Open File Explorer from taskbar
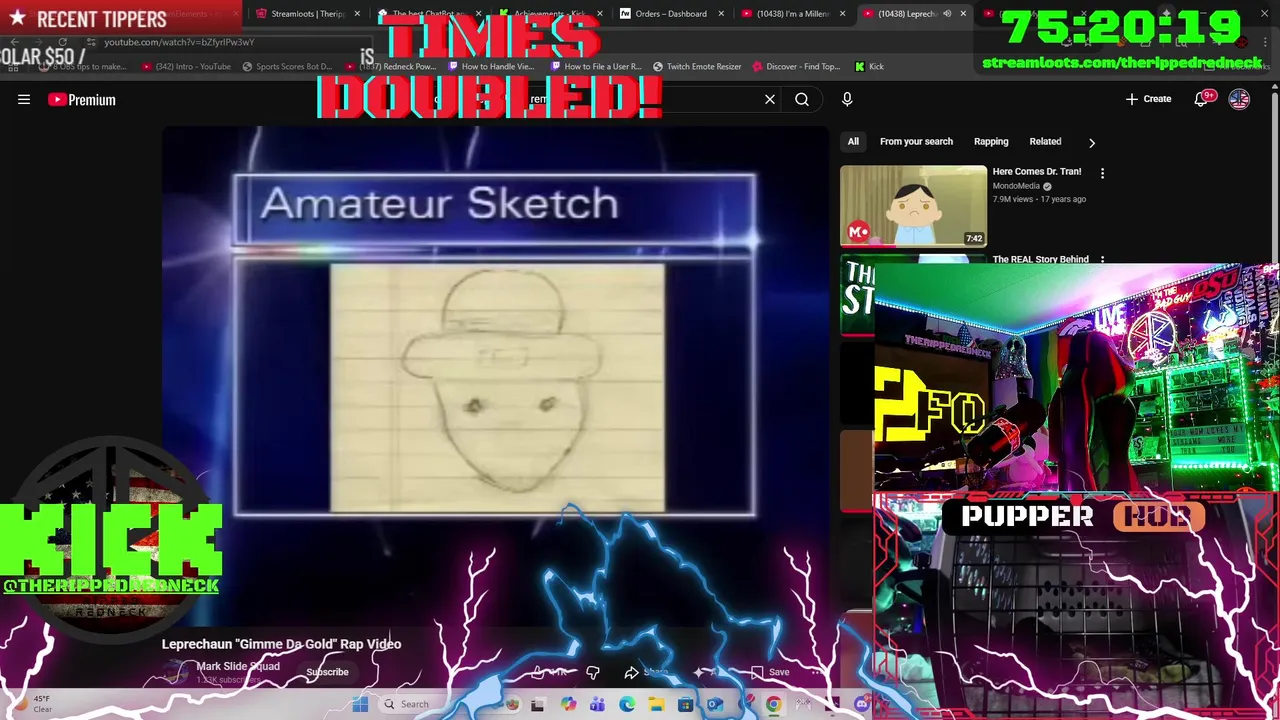This screenshot has width=1280, height=720. click(x=656, y=704)
